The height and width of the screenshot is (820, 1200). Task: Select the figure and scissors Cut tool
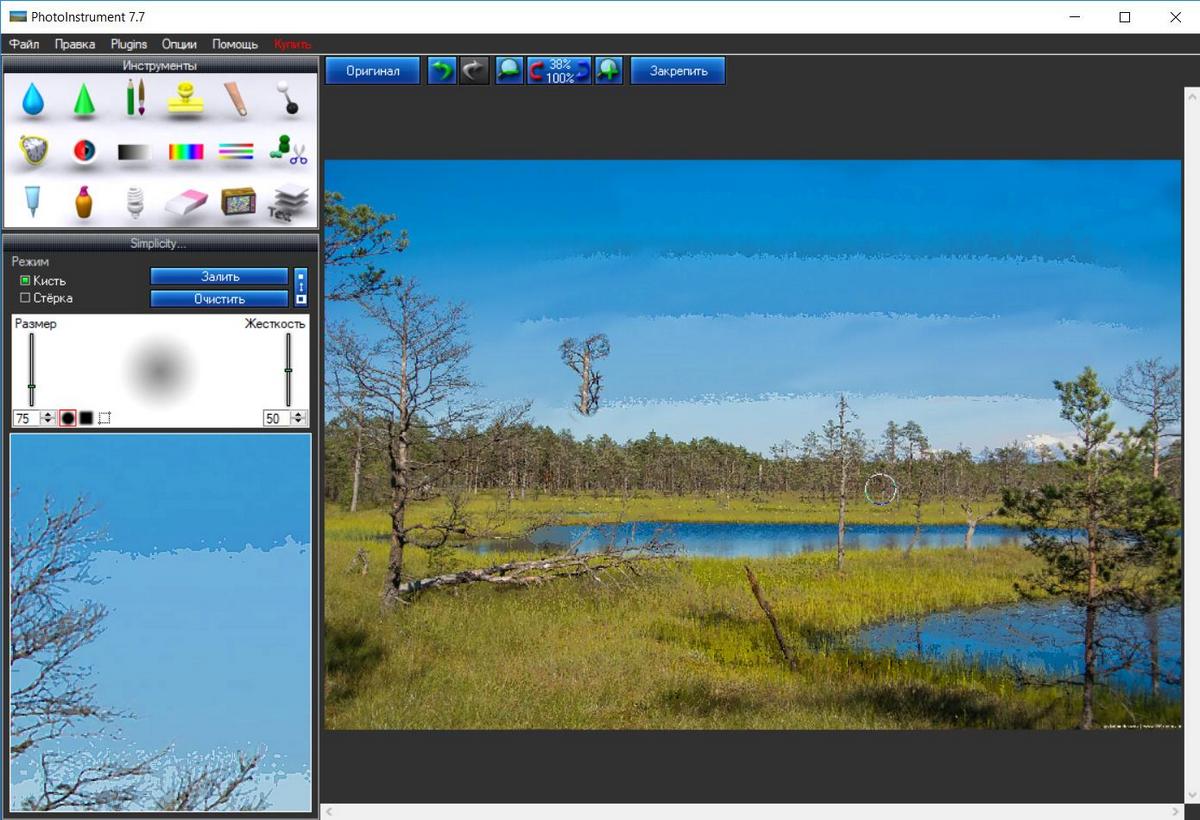point(288,150)
